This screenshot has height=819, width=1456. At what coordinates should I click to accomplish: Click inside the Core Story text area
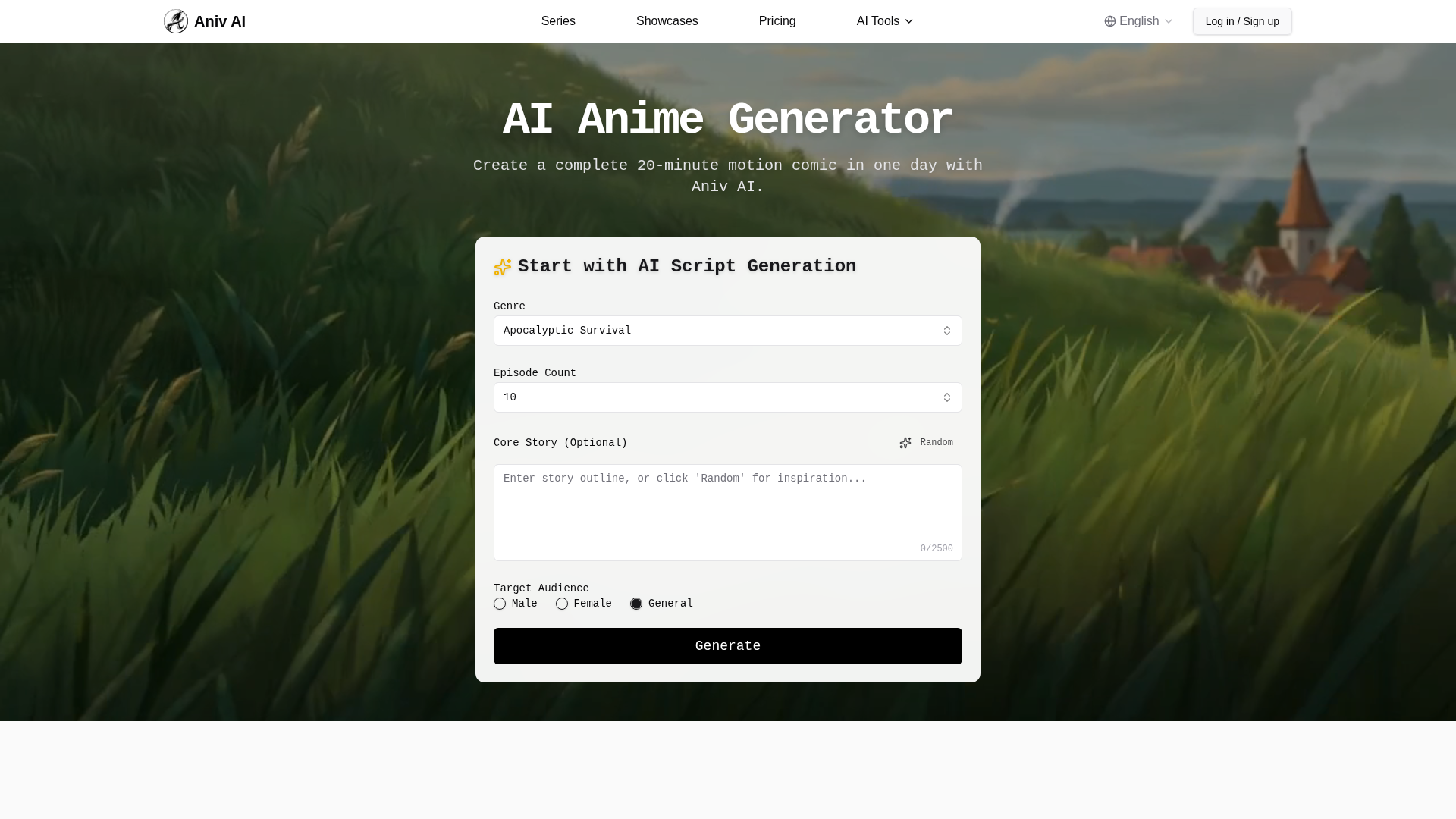[726, 513]
